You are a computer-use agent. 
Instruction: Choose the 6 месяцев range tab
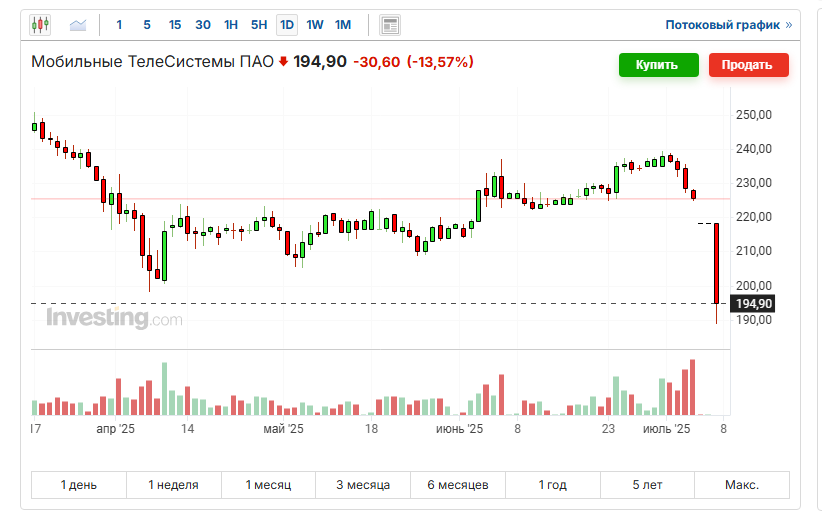tap(458, 485)
